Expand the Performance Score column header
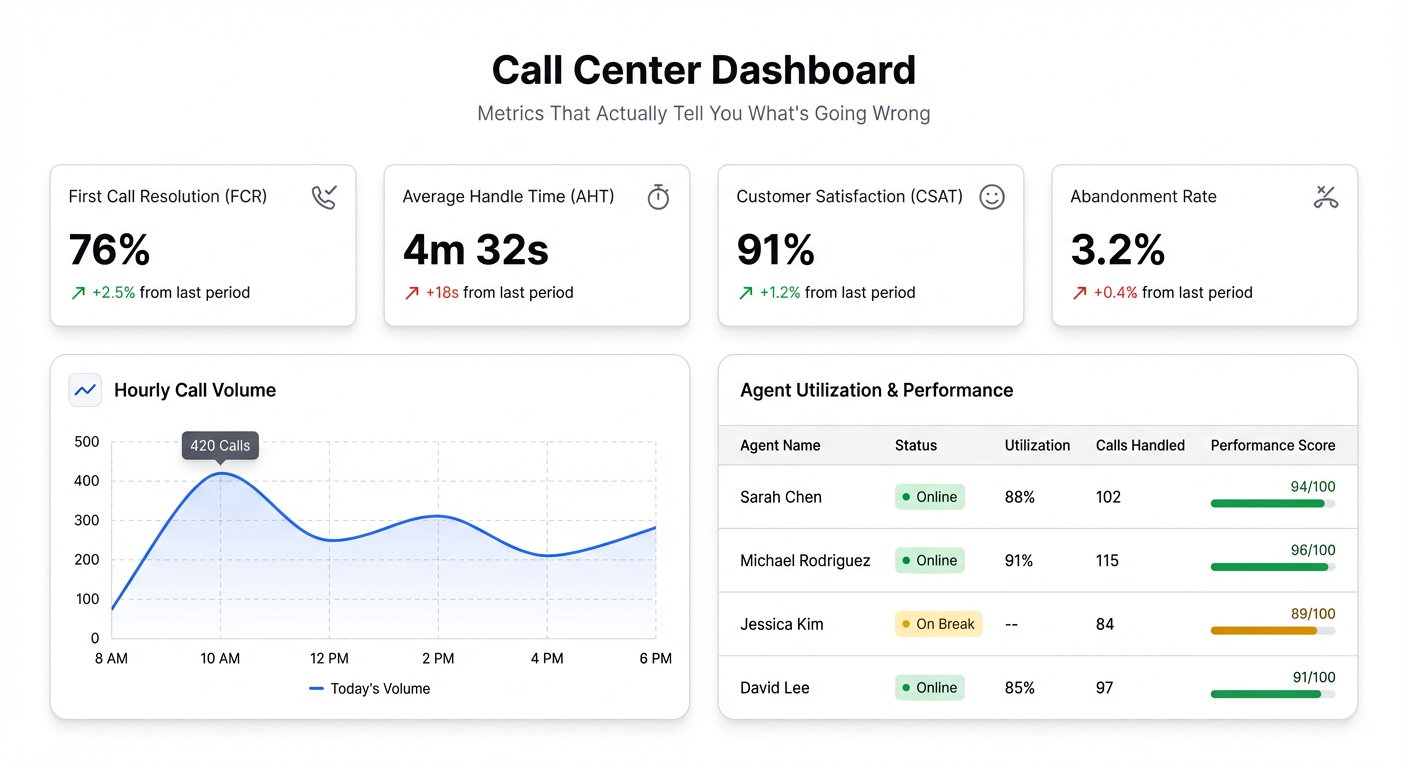 click(x=1273, y=445)
